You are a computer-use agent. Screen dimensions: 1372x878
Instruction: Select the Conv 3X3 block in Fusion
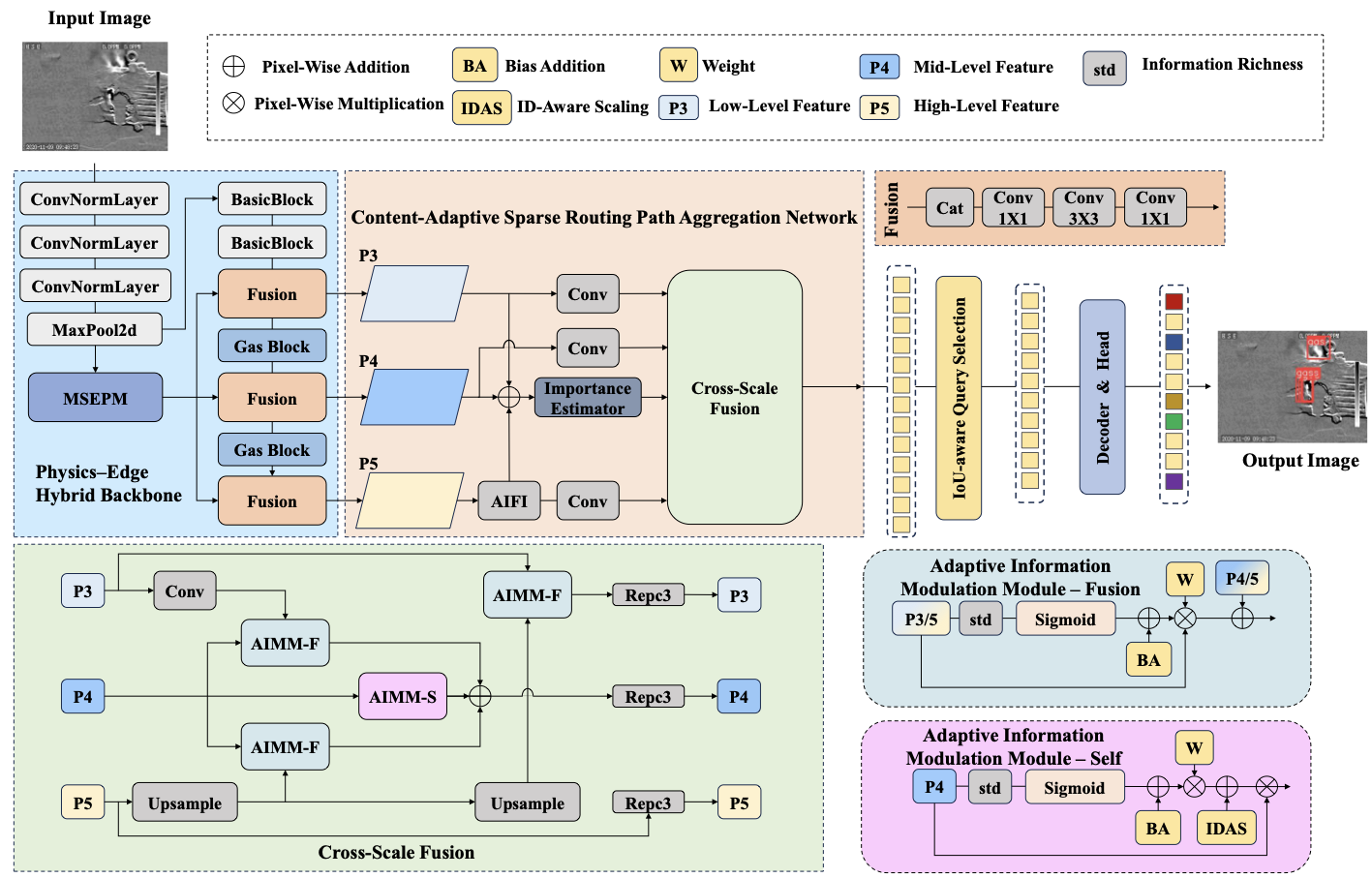point(1083,207)
